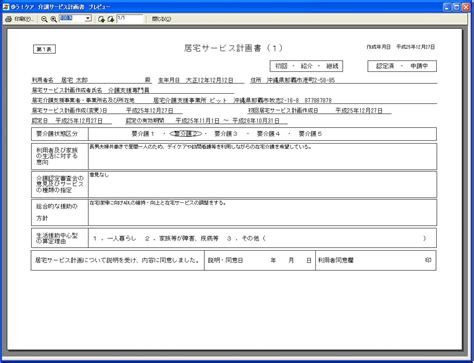The width and height of the screenshot is (474, 363).
Task: Click the 生活援助中心型の算定理由 label cell
Action: point(60,238)
